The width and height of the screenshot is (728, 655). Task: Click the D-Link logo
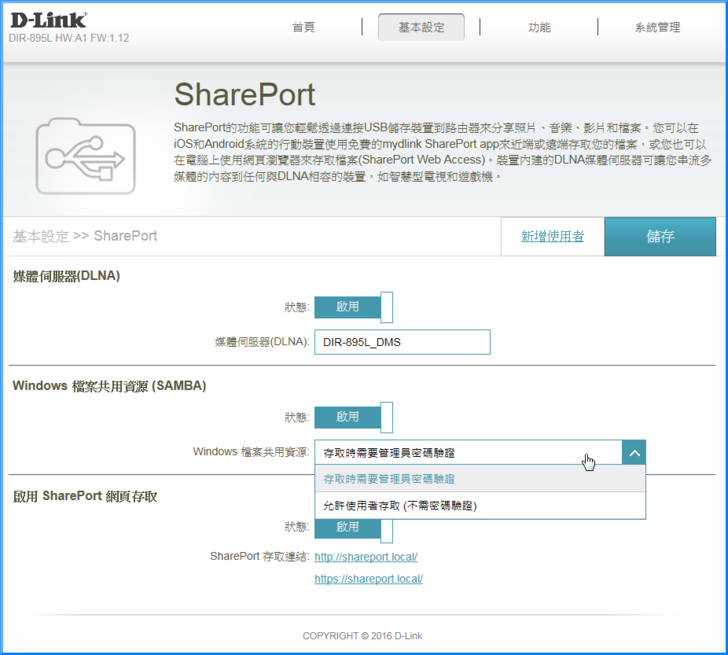click(x=48, y=19)
